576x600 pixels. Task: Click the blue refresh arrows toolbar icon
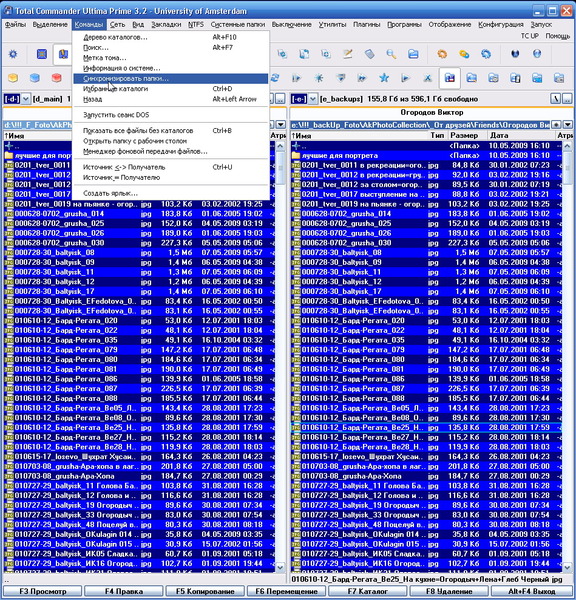tap(275, 78)
